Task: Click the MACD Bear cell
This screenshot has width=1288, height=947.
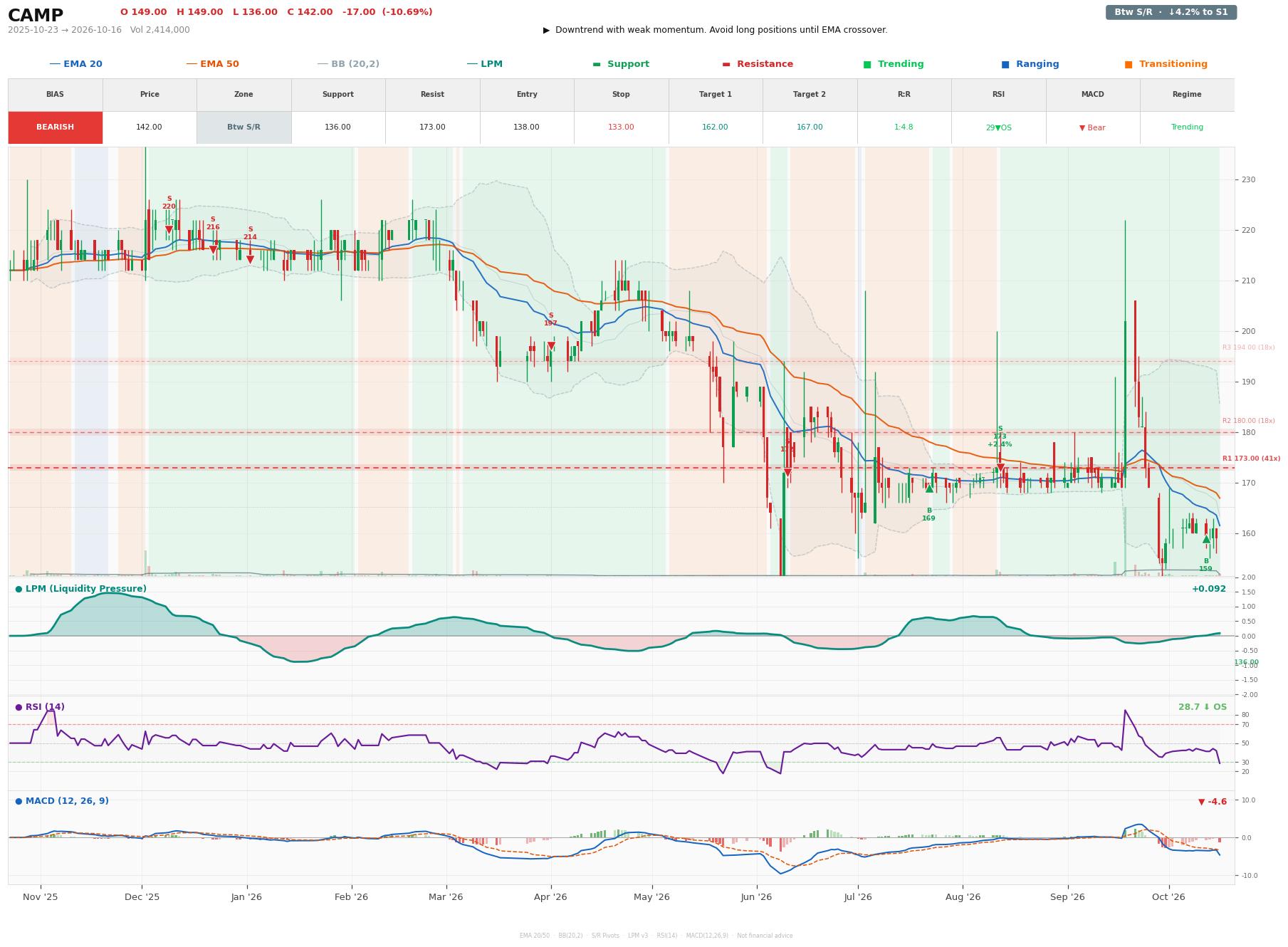Action: pyautogui.click(x=1093, y=127)
